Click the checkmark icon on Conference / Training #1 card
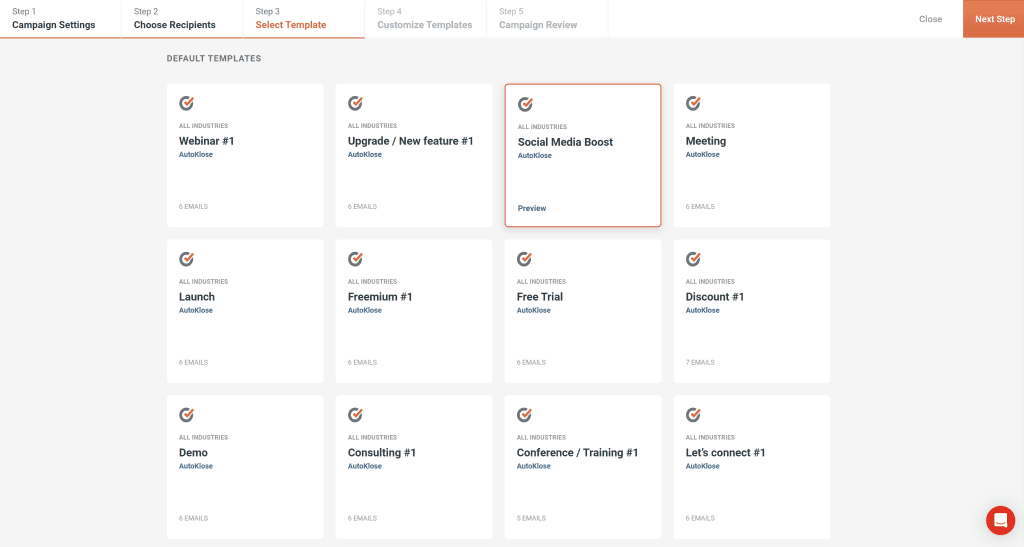 [524, 415]
